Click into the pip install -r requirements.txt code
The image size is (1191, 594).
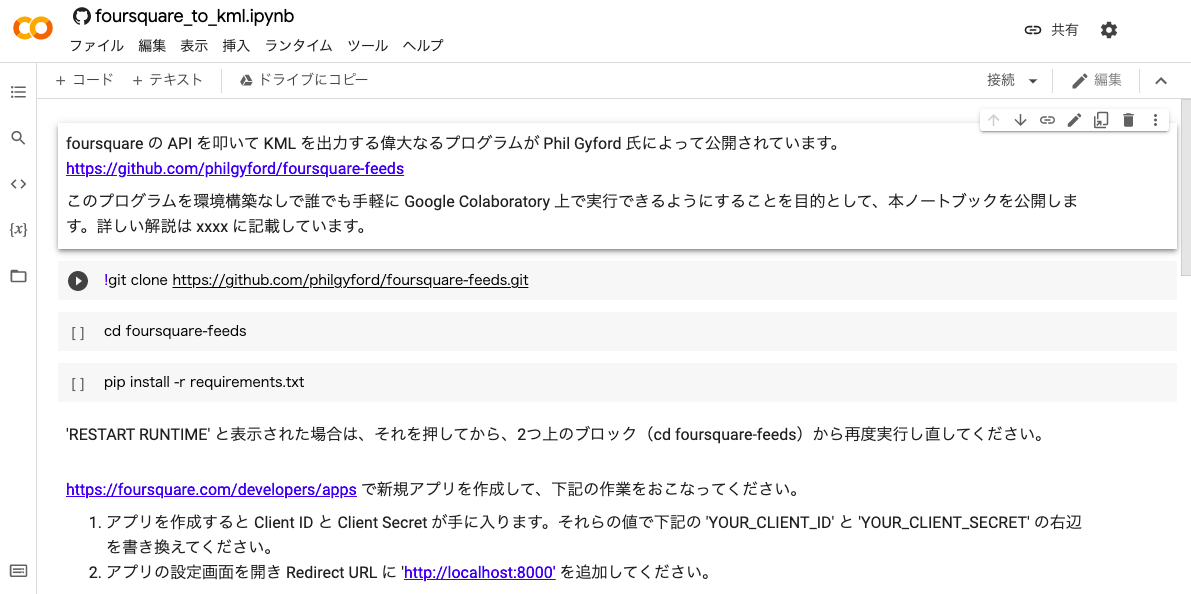click(204, 382)
